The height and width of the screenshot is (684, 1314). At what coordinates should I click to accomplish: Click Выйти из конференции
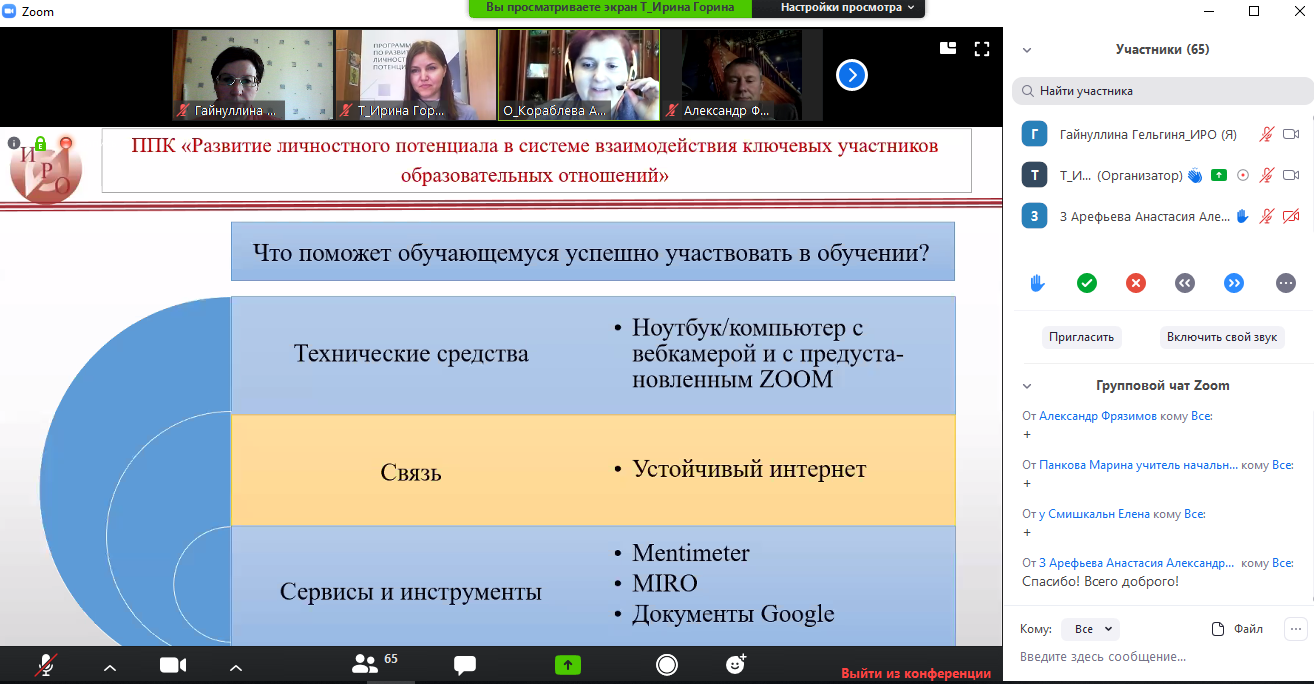click(x=916, y=673)
